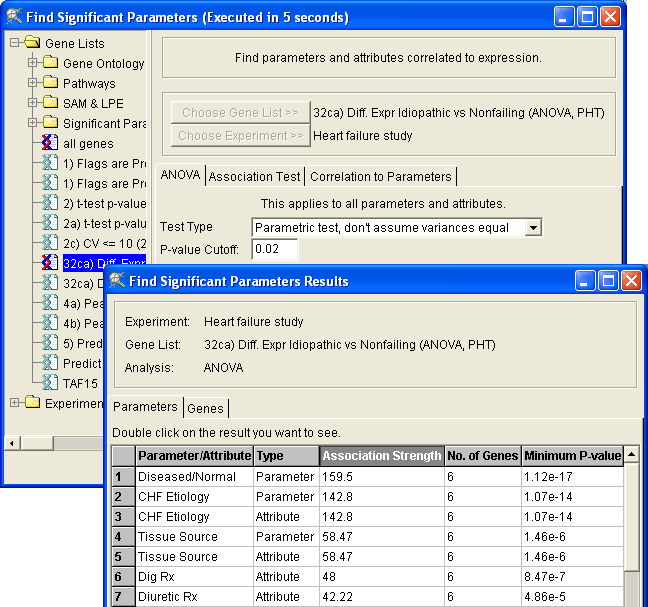Click the TAF15 gene list icon
The height and width of the screenshot is (607, 648).
(50, 382)
